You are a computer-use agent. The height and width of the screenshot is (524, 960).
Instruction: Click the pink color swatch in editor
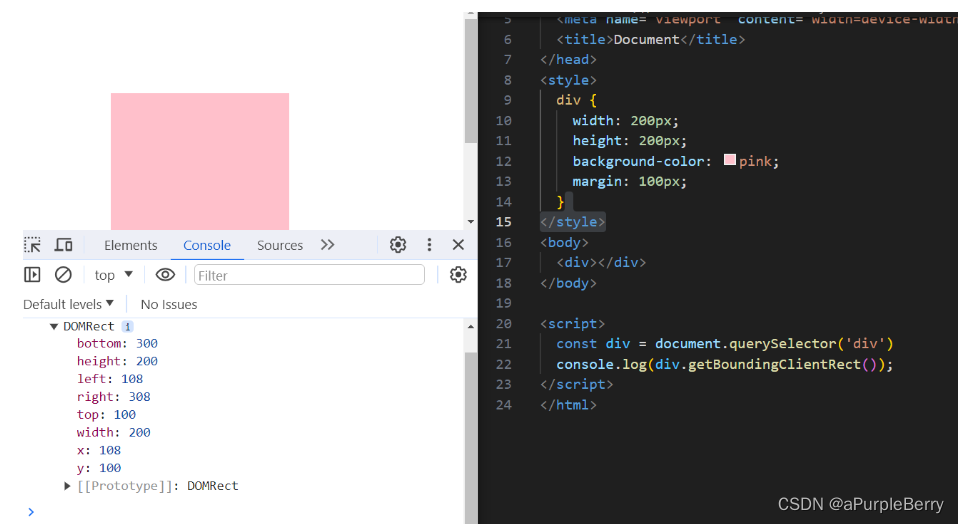[729, 160]
